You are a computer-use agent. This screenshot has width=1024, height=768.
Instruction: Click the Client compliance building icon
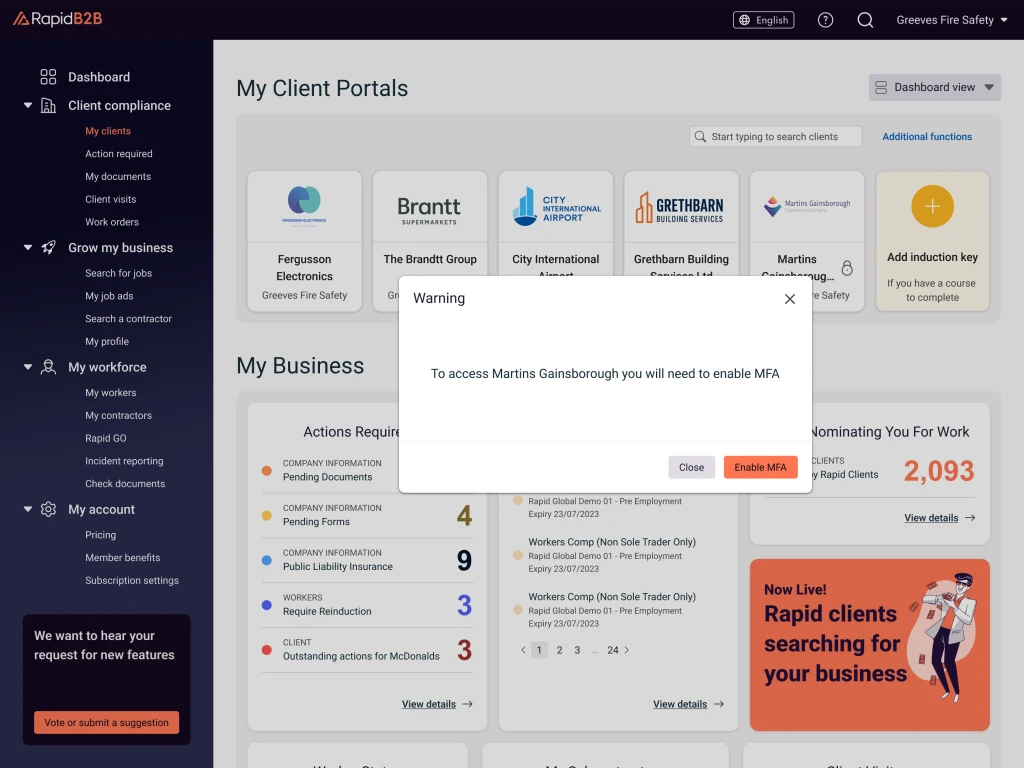[x=48, y=105]
